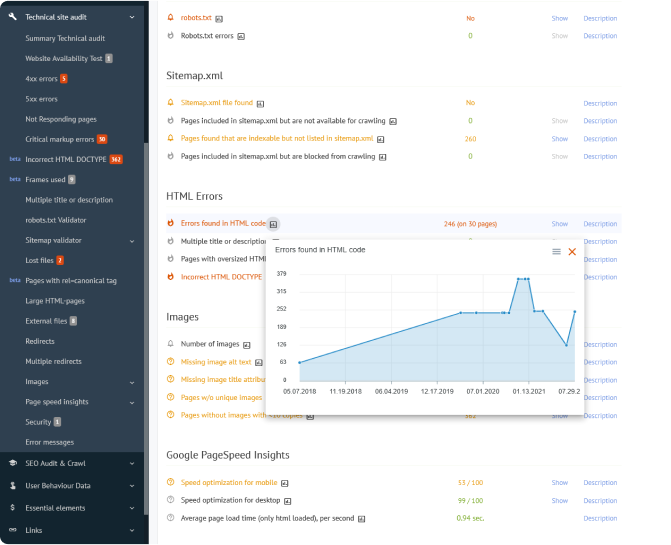The width and height of the screenshot is (671, 545).
Task: Expand the 'Sitemap validator' sidebar item
Action: pyautogui.click(x=132, y=240)
